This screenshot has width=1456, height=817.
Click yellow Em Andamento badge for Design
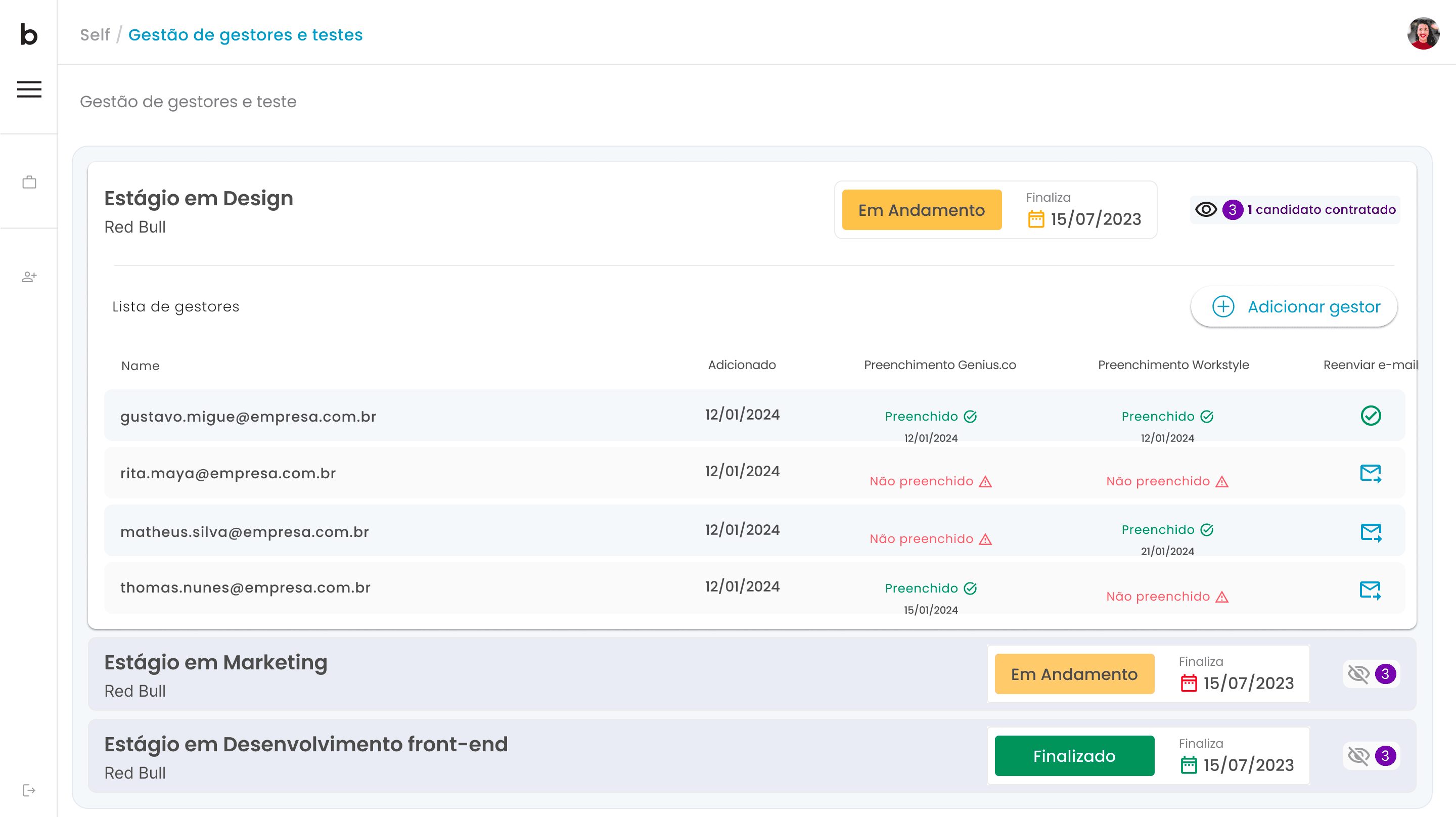pos(921,210)
